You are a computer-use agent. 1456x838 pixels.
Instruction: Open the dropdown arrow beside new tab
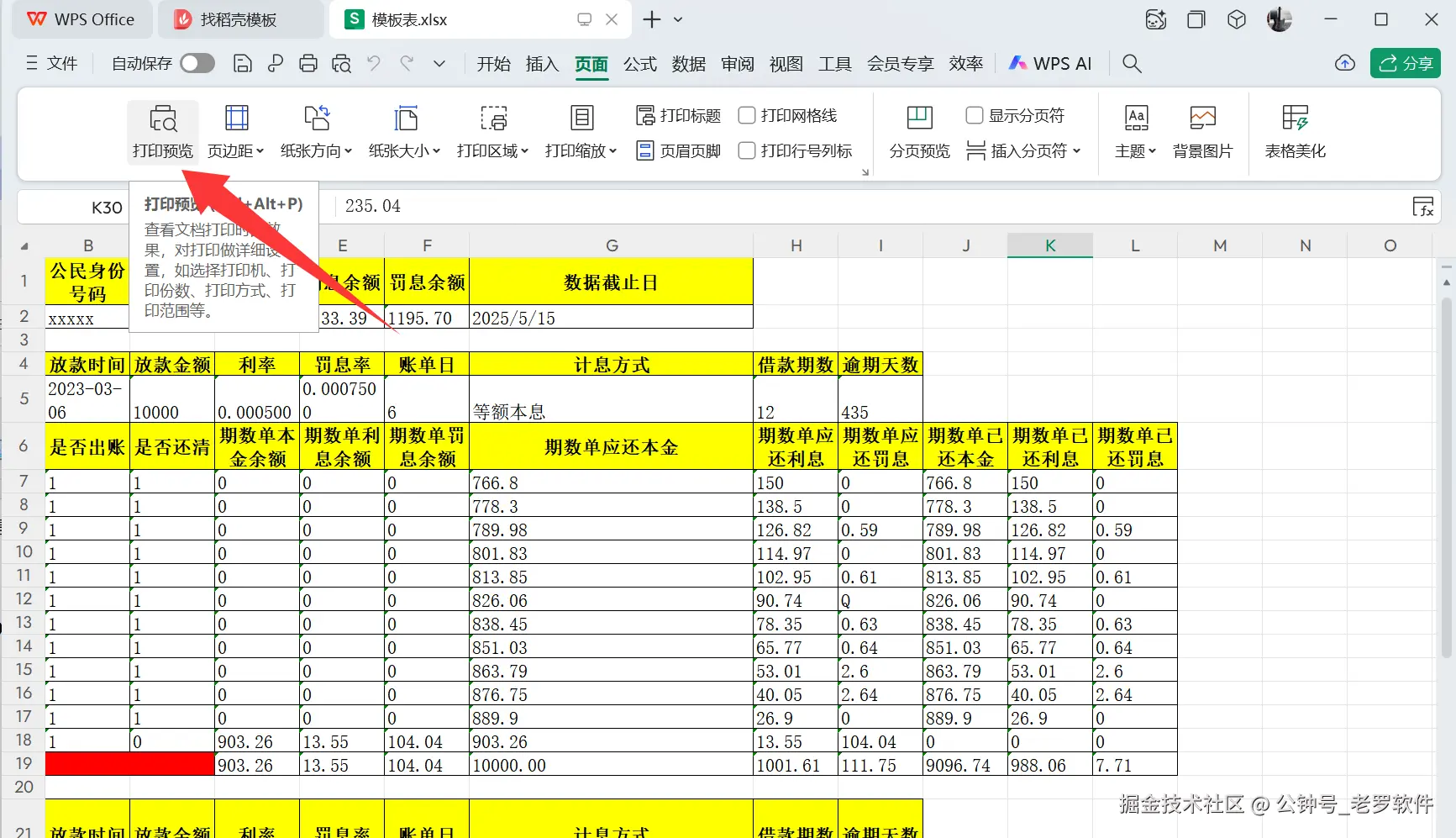click(678, 19)
